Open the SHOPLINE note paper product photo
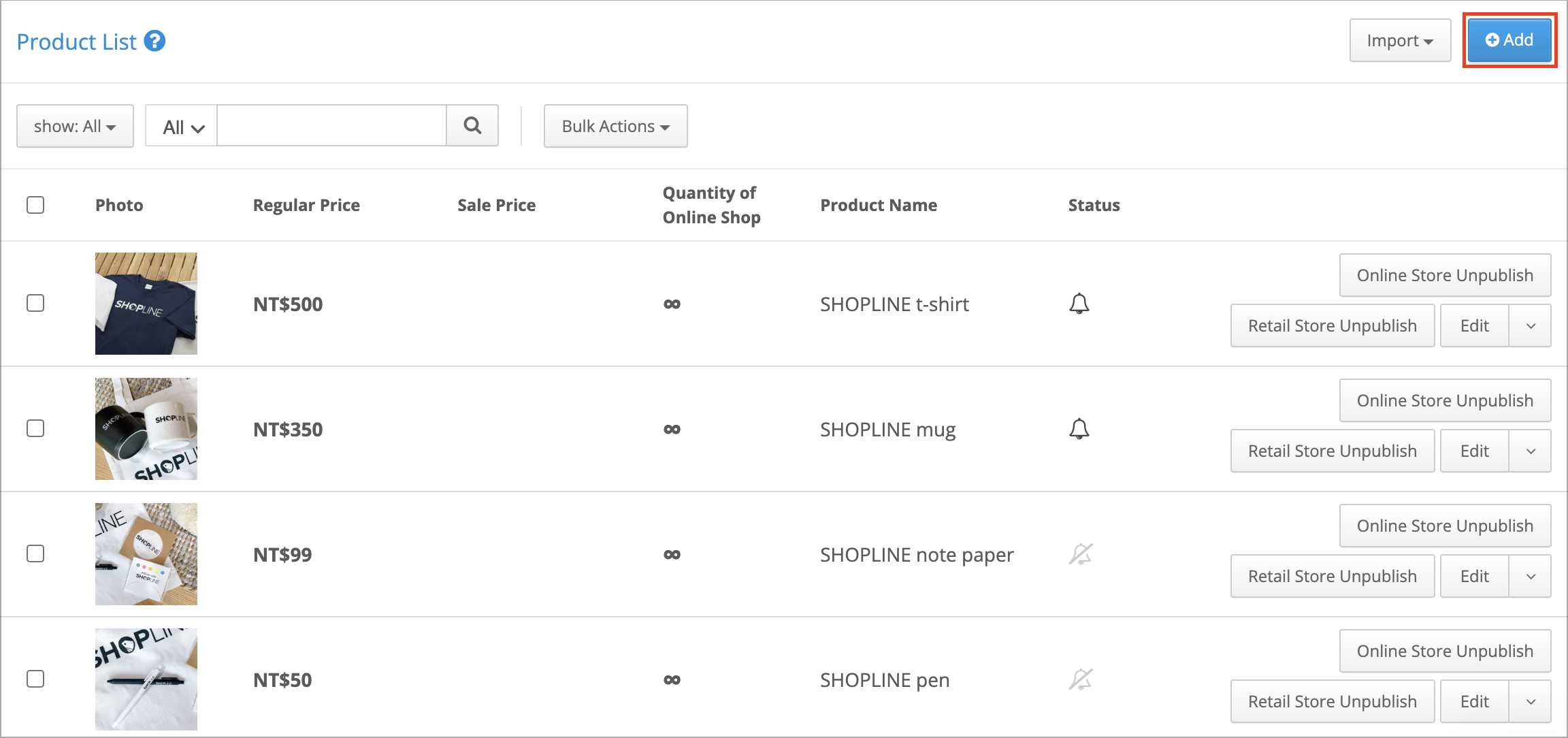 [x=146, y=554]
